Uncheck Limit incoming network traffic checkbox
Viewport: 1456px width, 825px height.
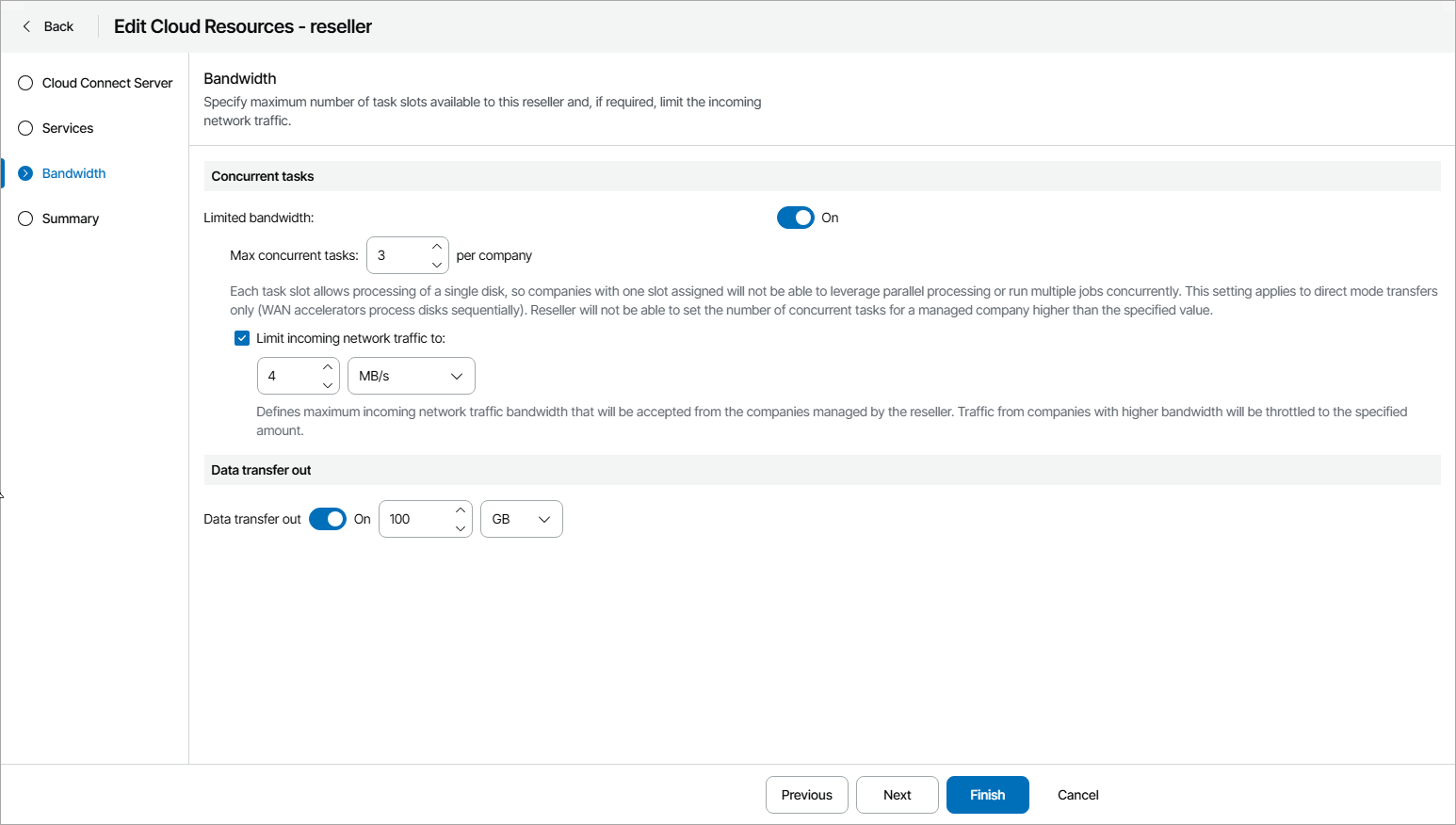click(x=242, y=338)
